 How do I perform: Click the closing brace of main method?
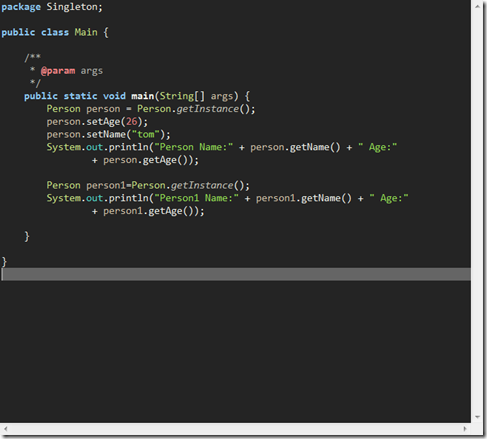pos(27,236)
